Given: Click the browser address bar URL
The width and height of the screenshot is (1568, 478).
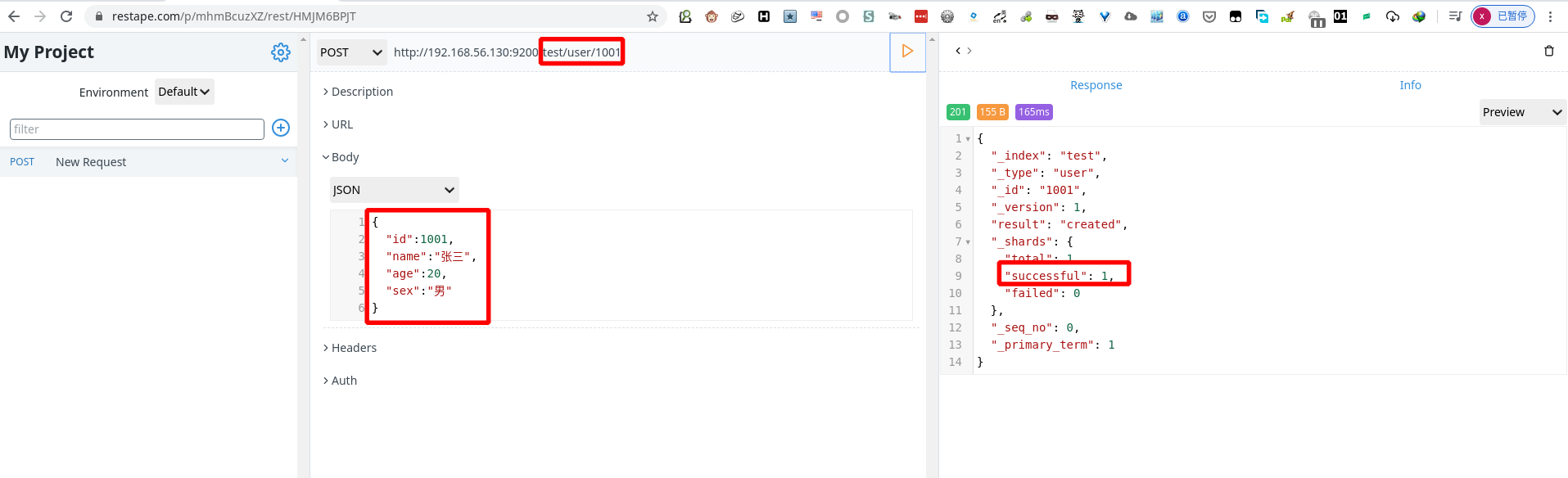Looking at the screenshot, I should pos(233,16).
